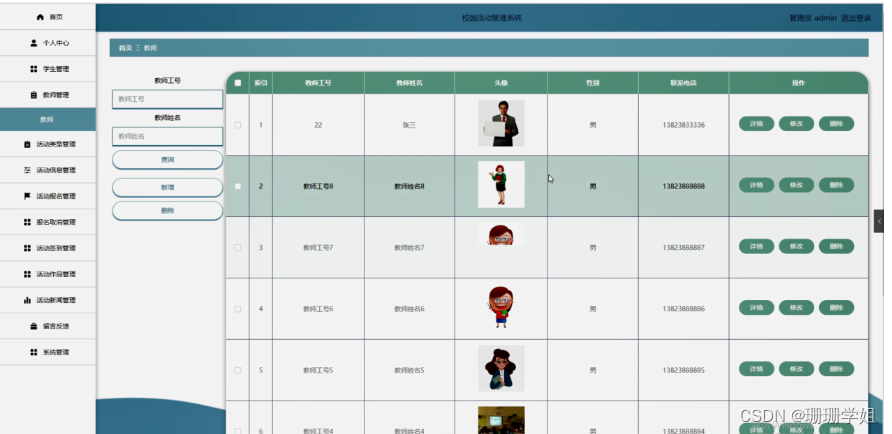Click 删除 in row for 张三
The width and height of the screenshot is (892, 434).
[836, 123]
